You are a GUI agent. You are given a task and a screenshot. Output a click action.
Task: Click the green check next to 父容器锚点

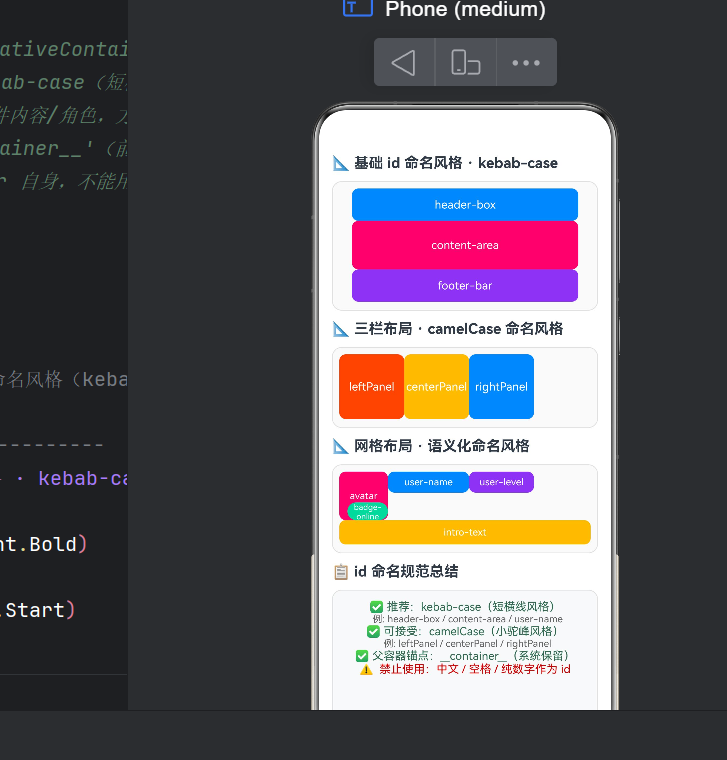[362, 656]
